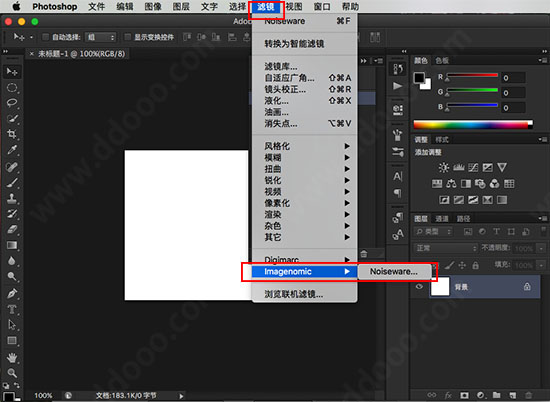Choose the Liquify filter menu item
The width and height of the screenshot is (550, 402).
(304, 101)
